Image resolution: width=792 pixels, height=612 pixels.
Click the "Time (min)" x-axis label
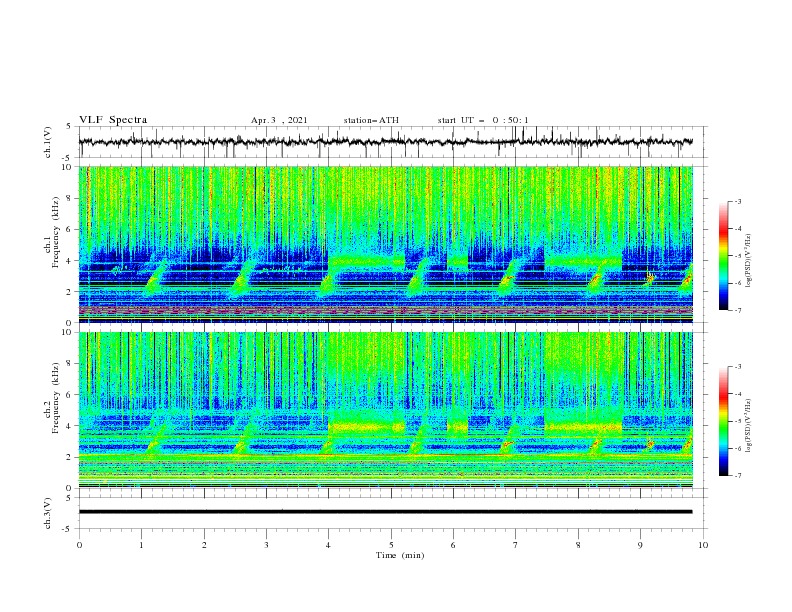[400, 555]
